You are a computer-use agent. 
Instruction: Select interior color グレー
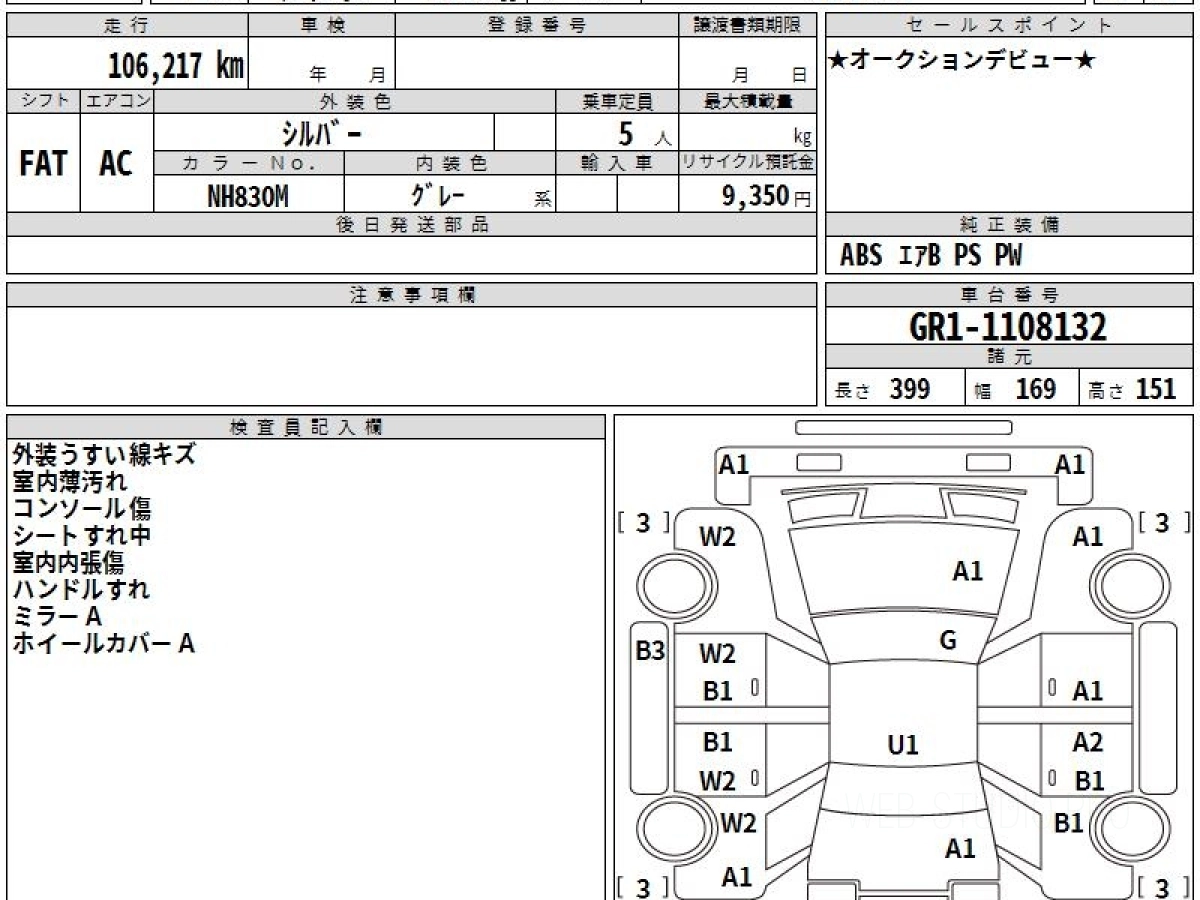point(437,194)
